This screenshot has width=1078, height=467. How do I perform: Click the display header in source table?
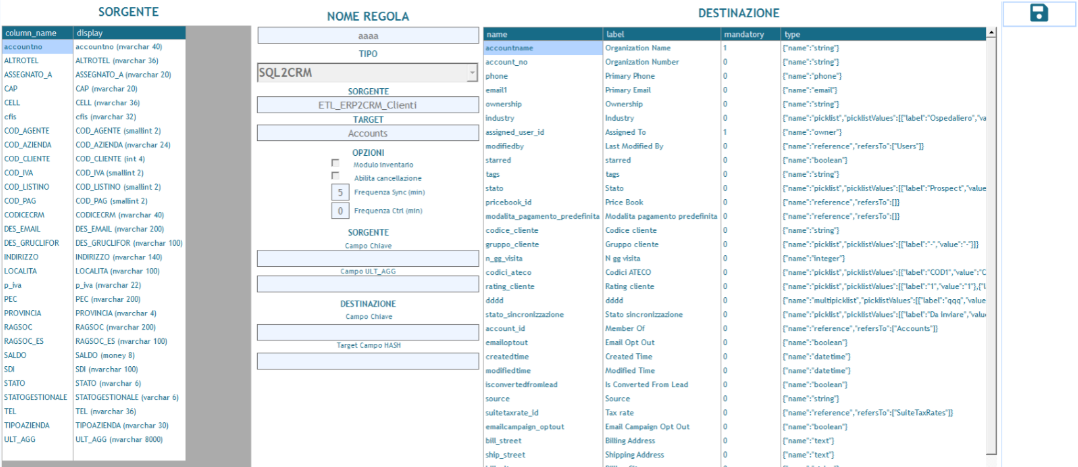tap(129, 33)
